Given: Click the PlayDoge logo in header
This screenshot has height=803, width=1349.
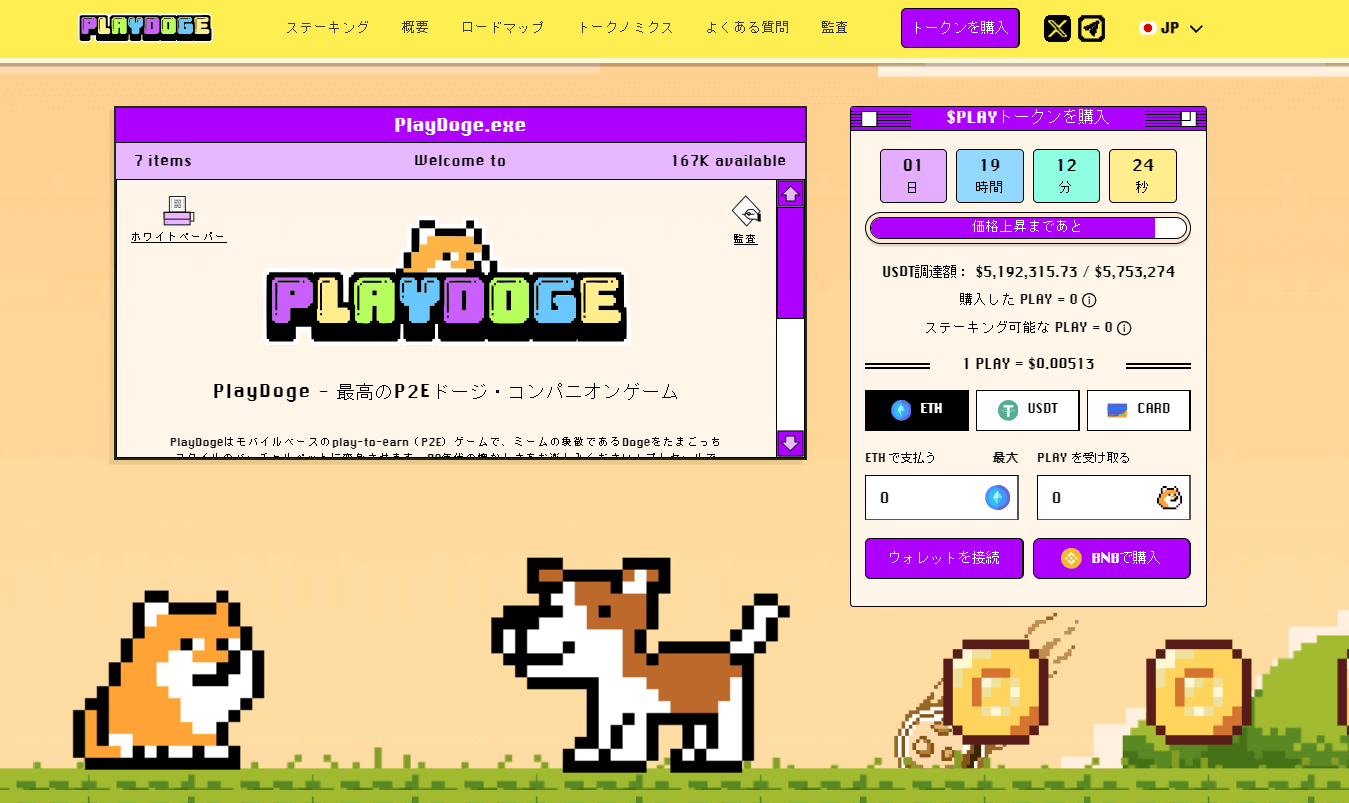Looking at the screenshot, I should click(146, 28).
